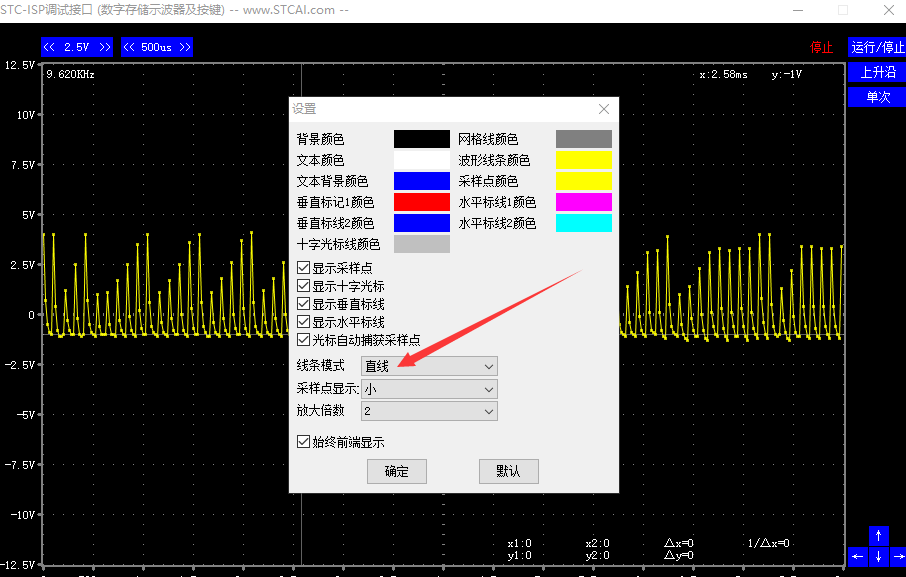Click the up arrow pan button
This screenshot has height=577, width=906.
click(878, 535)
